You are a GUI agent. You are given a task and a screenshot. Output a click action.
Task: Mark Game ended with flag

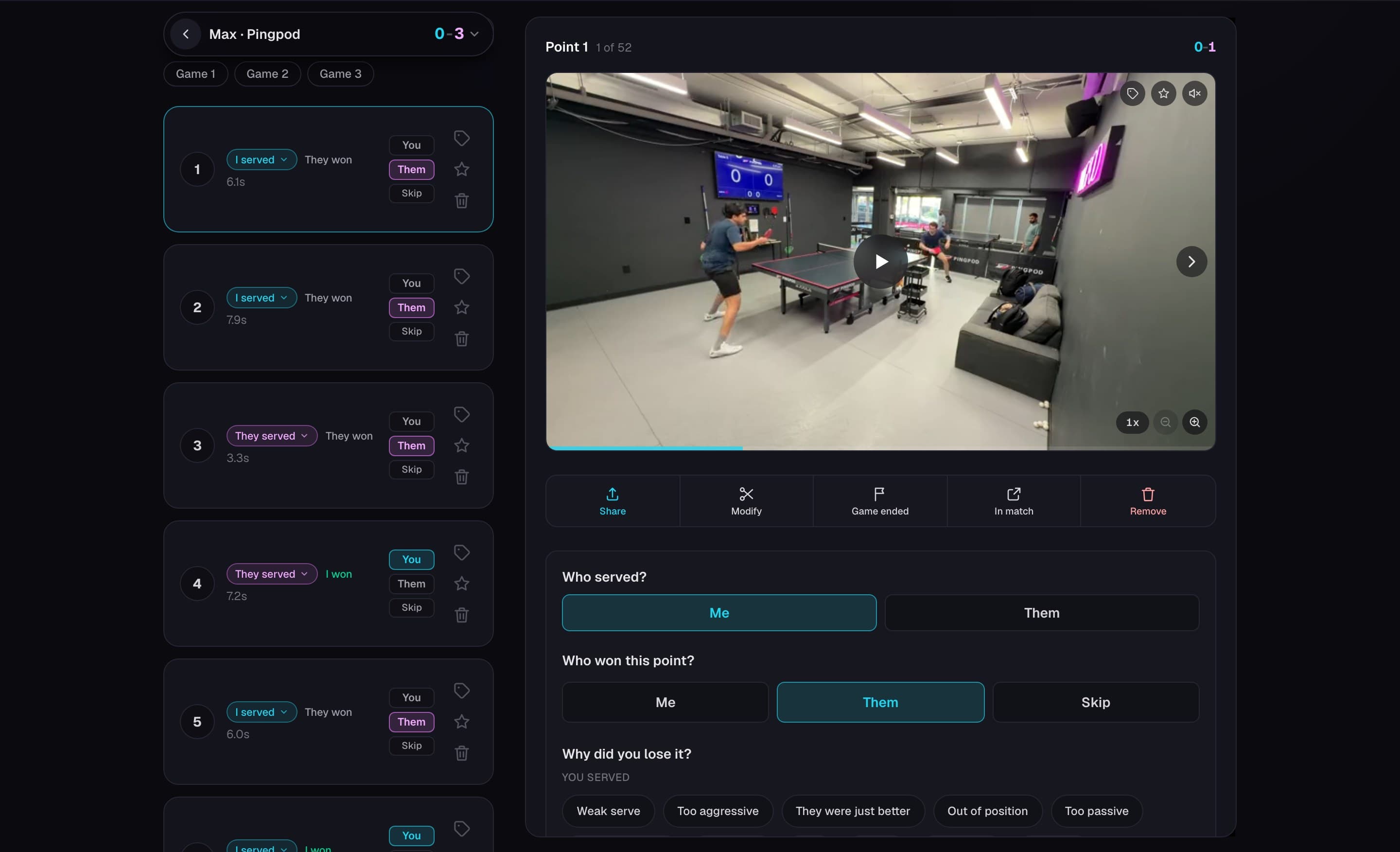point(879,501)
